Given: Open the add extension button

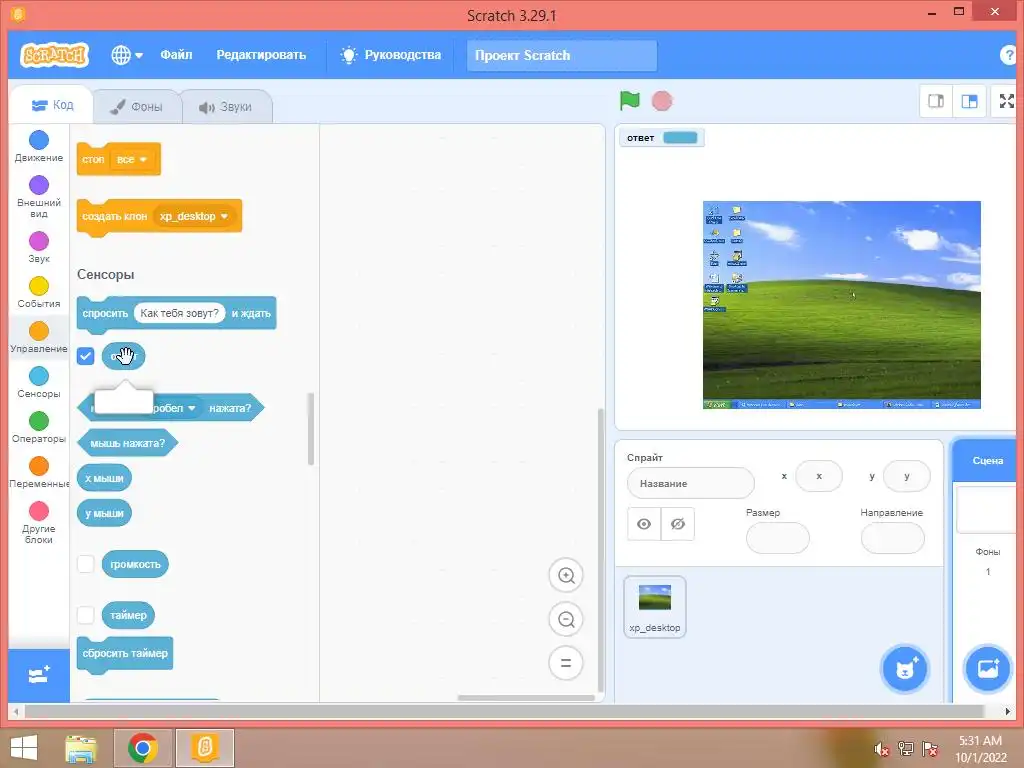Looking at the screenshot, I should click(x=39, y=675).
